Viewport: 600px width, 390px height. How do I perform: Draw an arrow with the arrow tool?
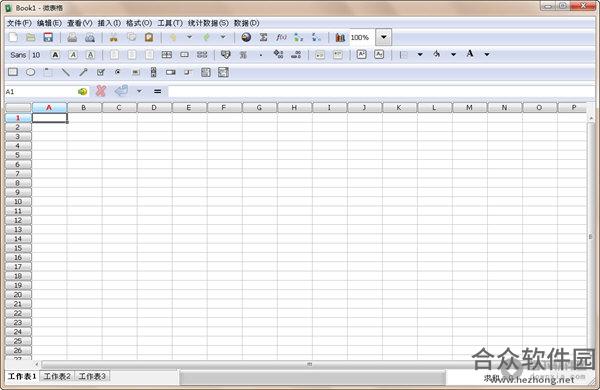83,72
